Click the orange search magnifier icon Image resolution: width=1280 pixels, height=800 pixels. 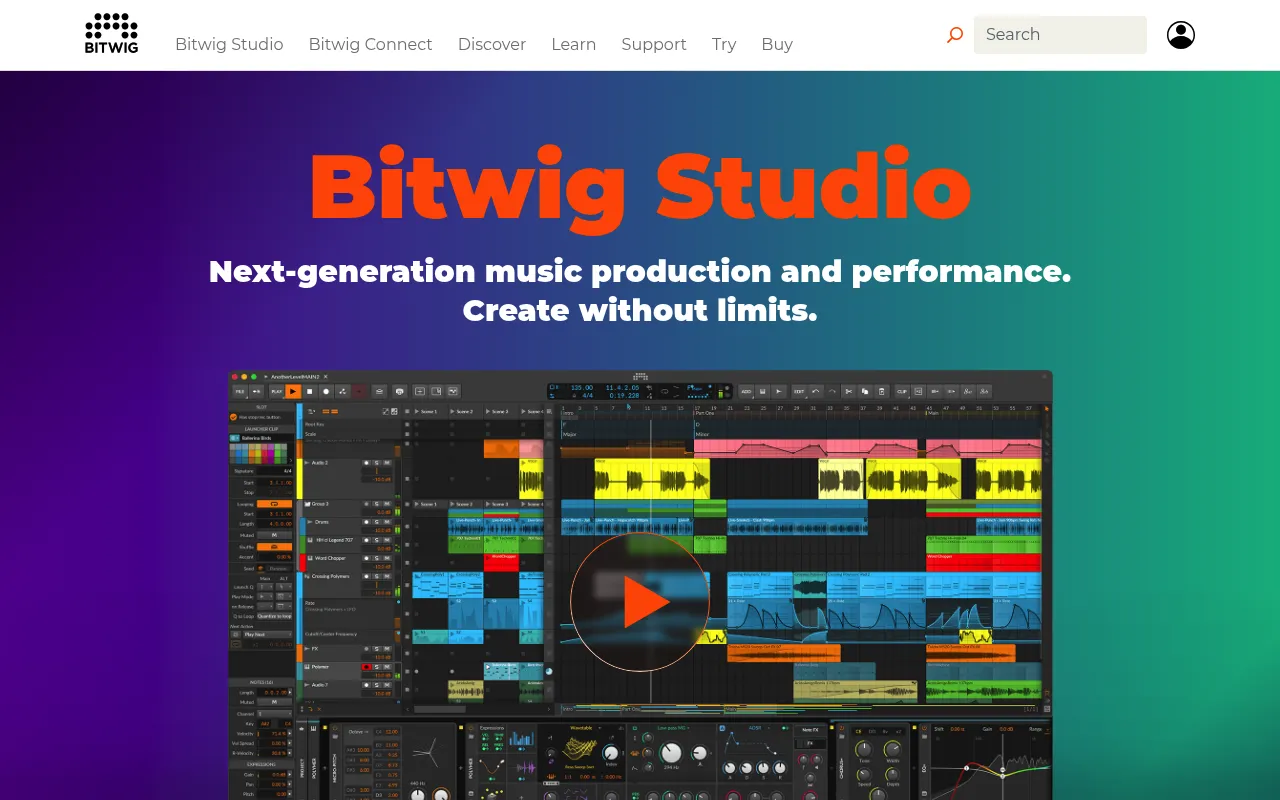(955, 35)
